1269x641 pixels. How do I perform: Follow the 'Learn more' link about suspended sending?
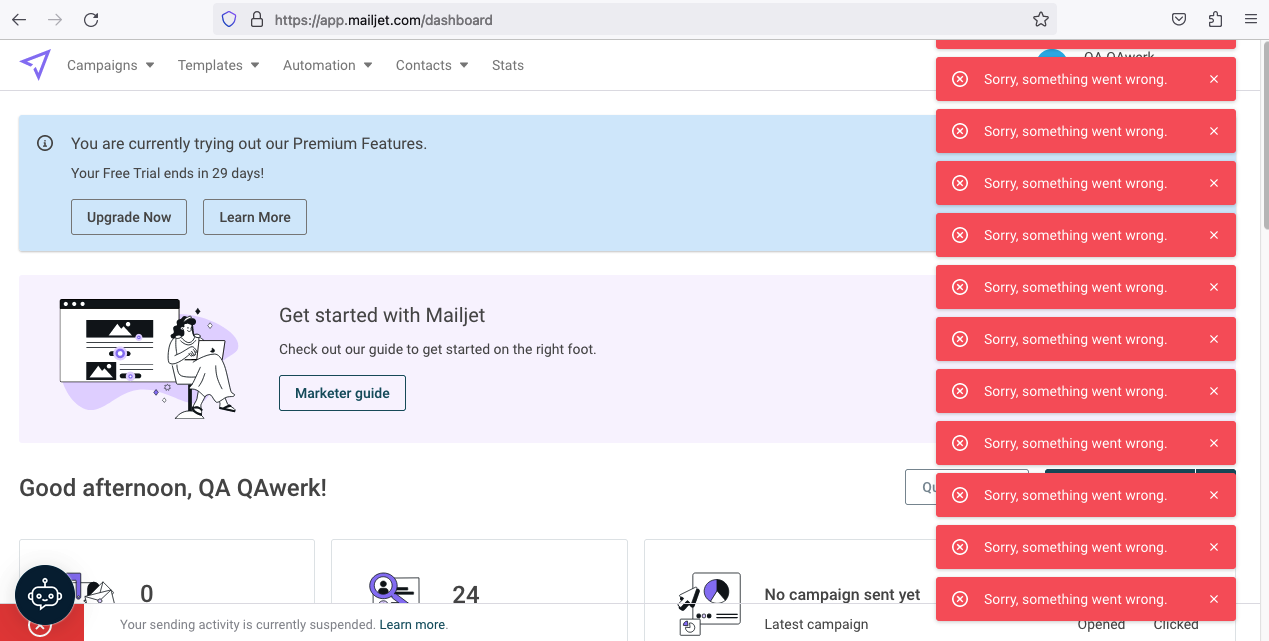412,625
